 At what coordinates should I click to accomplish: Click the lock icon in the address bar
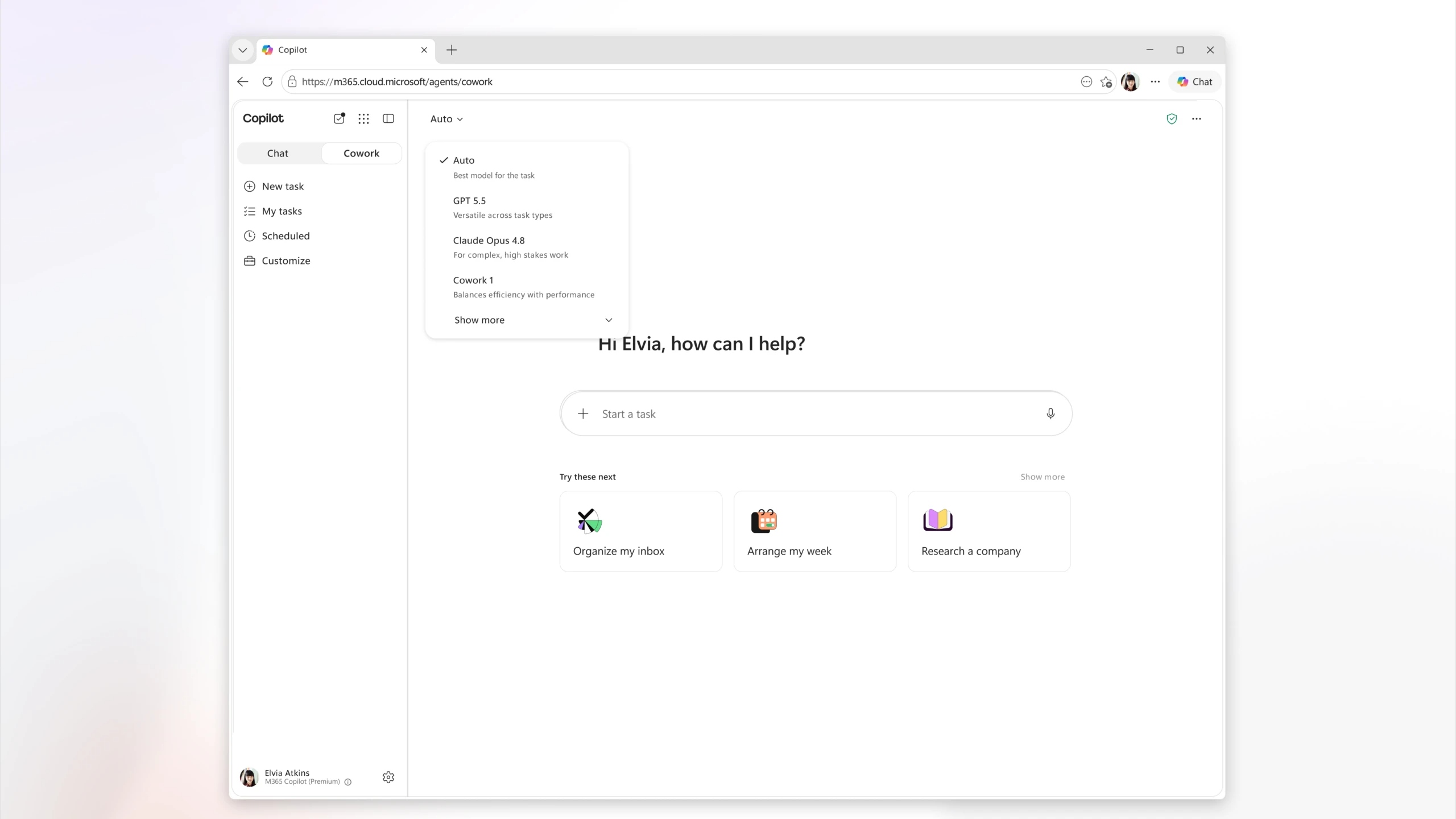tap(292, 81)
